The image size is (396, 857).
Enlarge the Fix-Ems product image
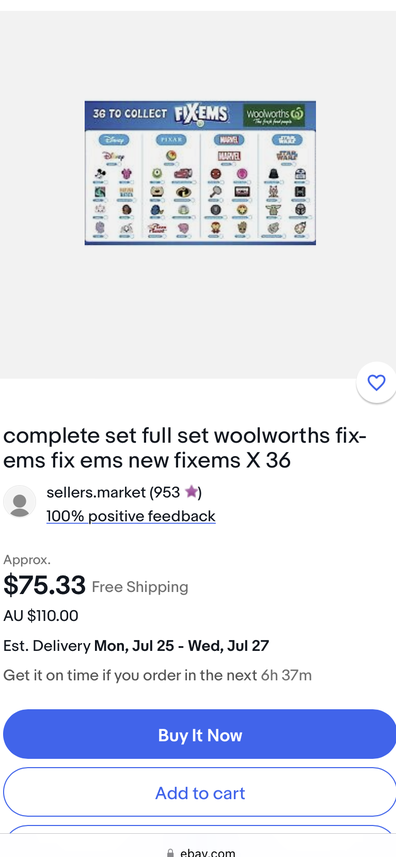click(200, 173)
